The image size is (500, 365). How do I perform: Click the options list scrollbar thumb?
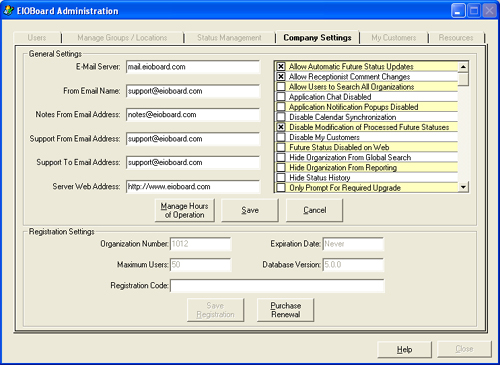(x=463, y=79)
